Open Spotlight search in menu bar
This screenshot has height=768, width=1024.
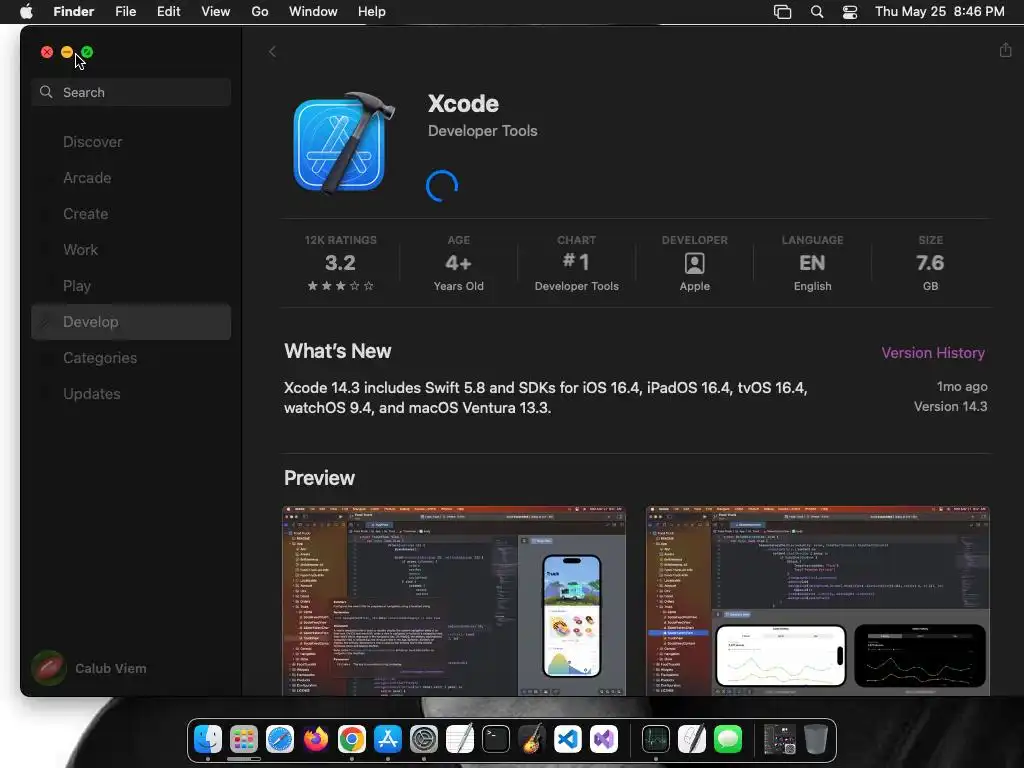pyautogui.click(x=816, y=12)
